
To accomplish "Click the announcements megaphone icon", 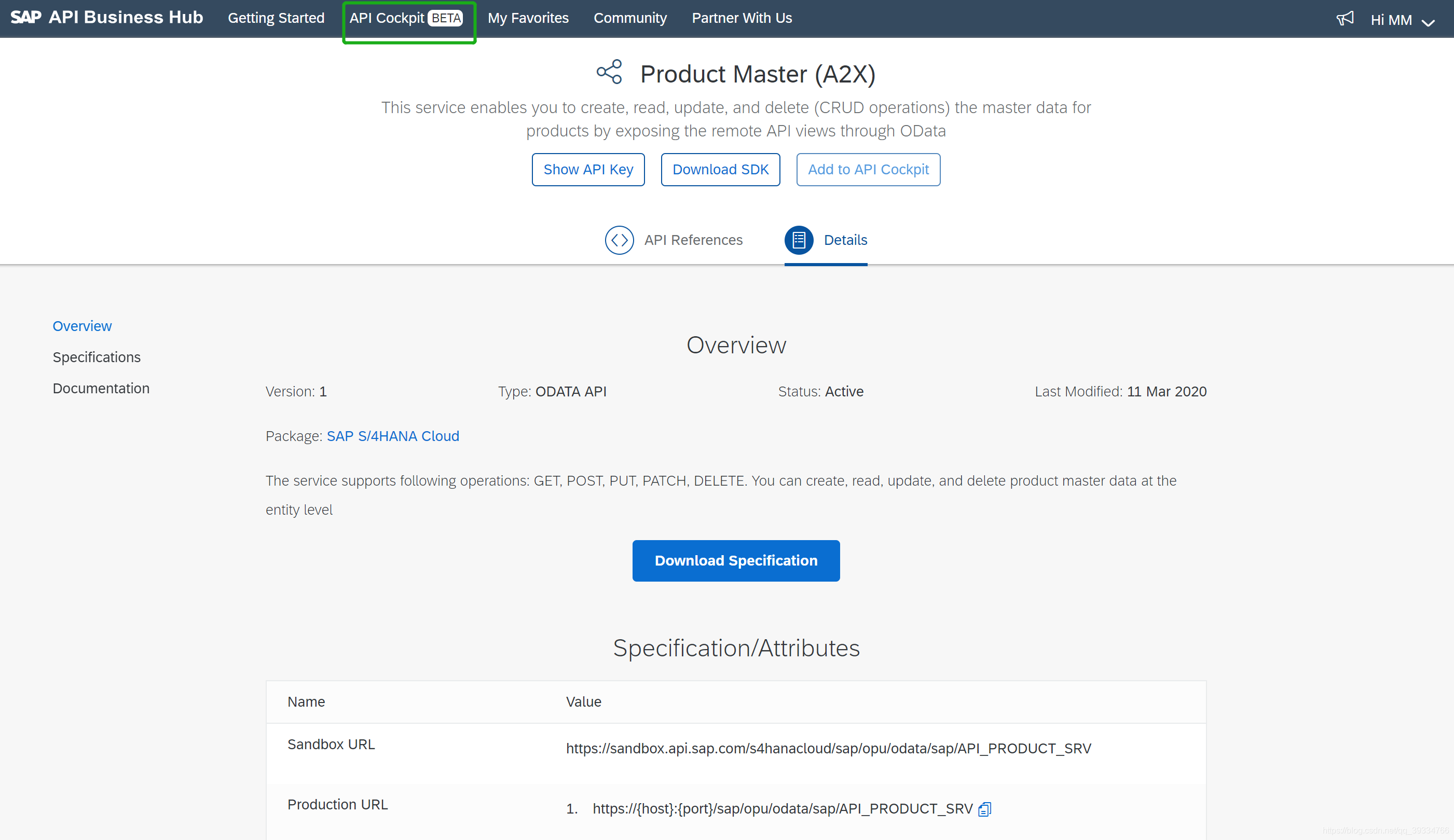I will (1344, 19).
